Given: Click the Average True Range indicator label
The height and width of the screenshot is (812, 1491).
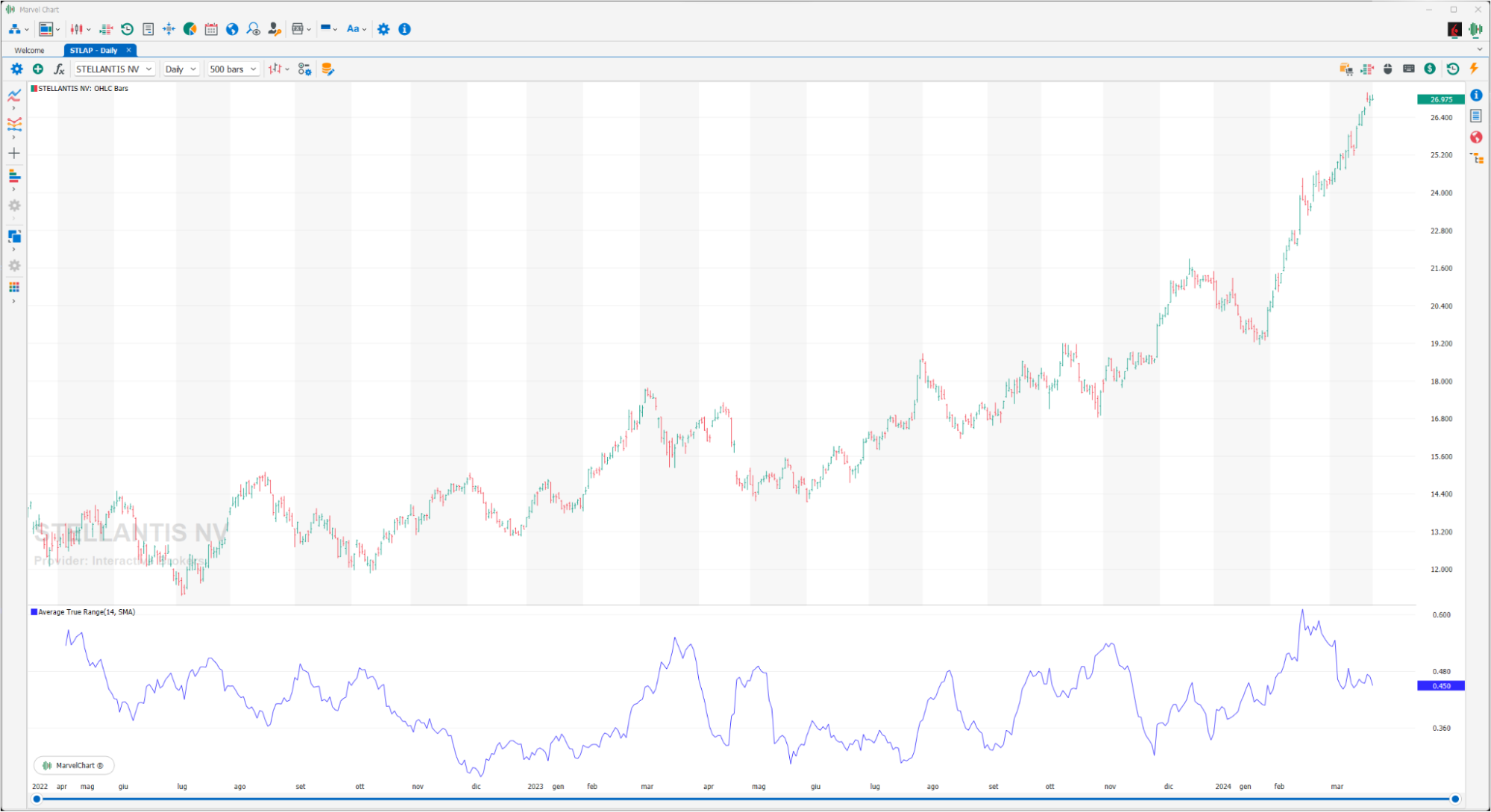Looking at the screenshot, I should (x=86, y=612).
